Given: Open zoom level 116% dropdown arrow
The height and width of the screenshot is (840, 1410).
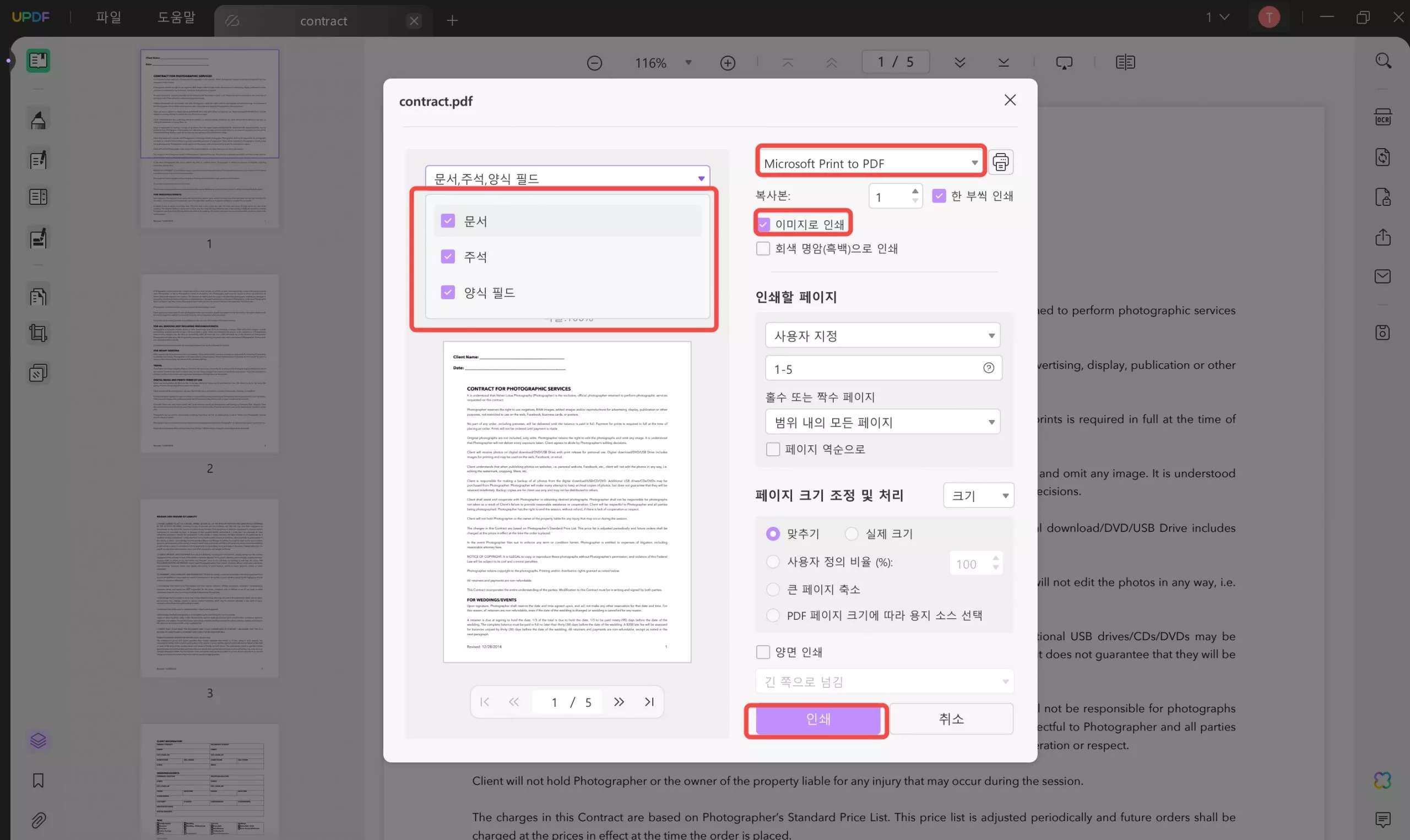Looking at the screenshot, I should 688,62.
